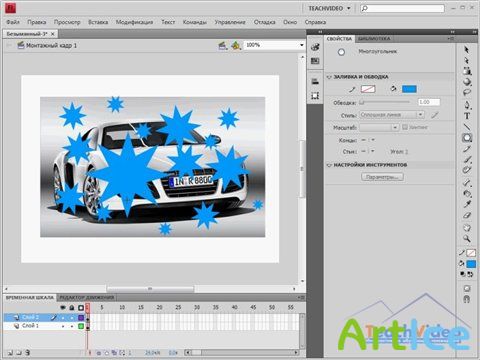
Task: Select the Hand tool
Action: coord(467,228)
